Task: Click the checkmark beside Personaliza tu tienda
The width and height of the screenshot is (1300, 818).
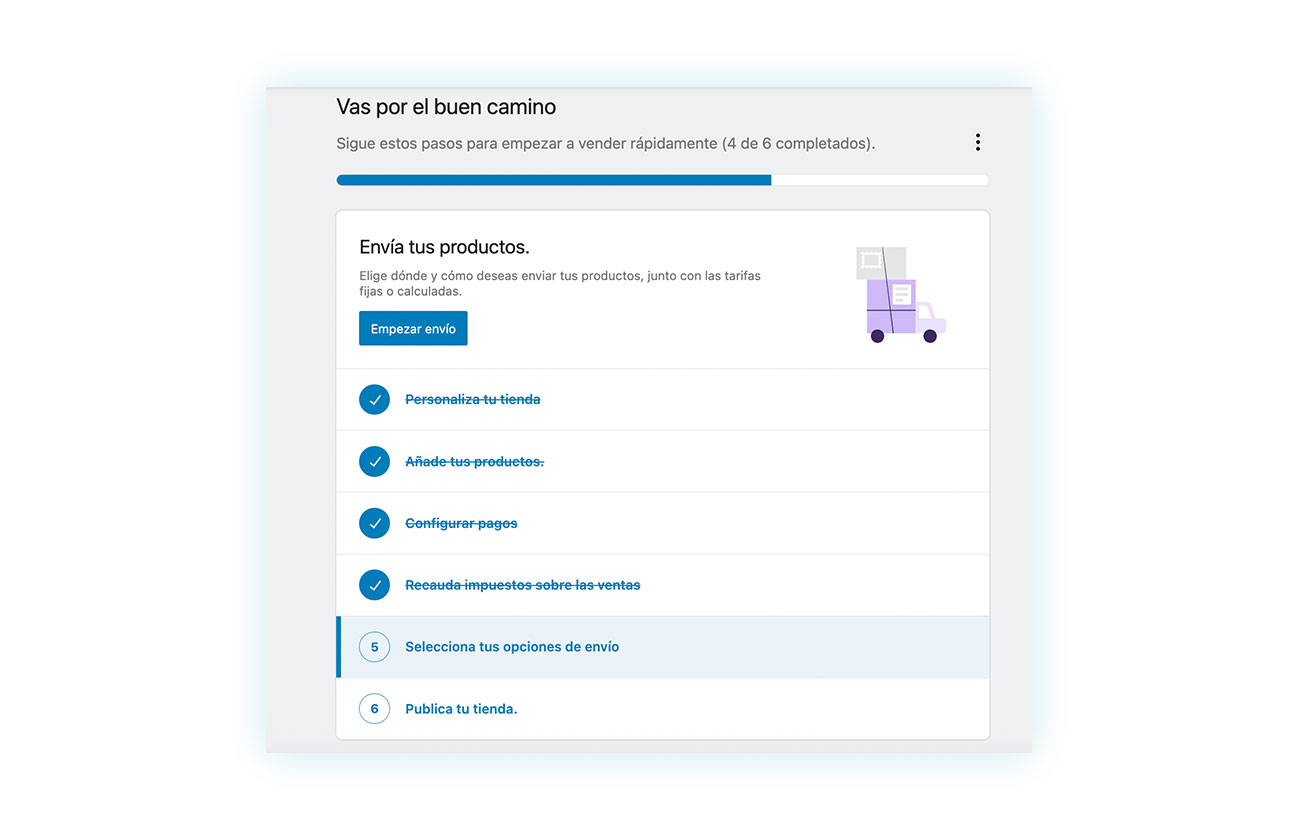Action: click(374, 399)
